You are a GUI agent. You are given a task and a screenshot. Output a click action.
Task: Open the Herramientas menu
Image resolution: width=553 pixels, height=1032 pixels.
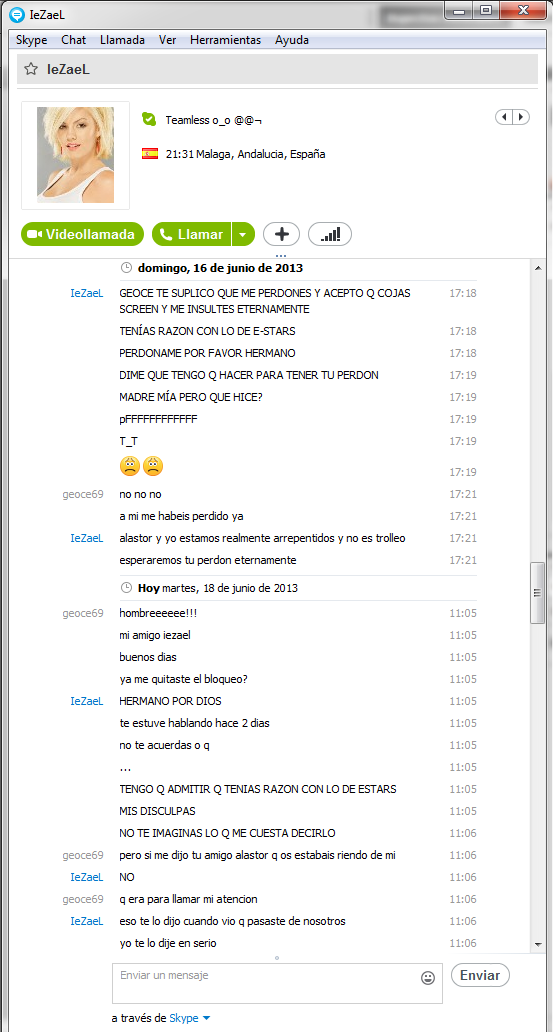click(225, 40)
